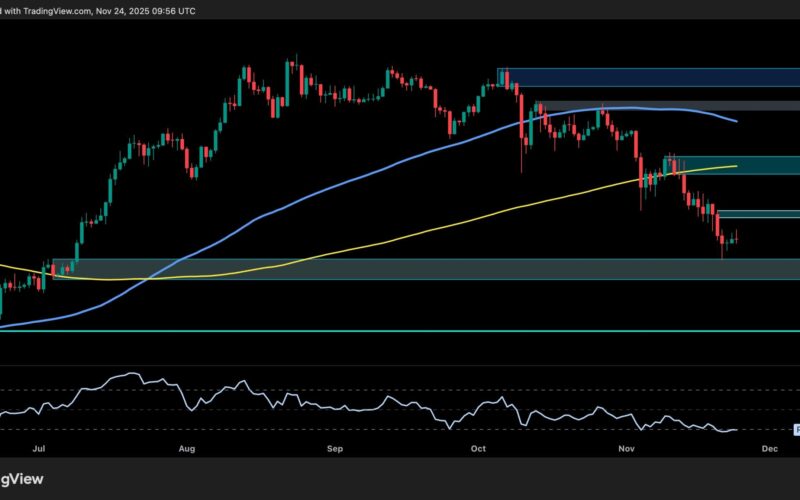Image resolution: width=800 pixels, height=500 pixels.
Task: Select the dark blue zone at top right
Action: click(650, 78)
